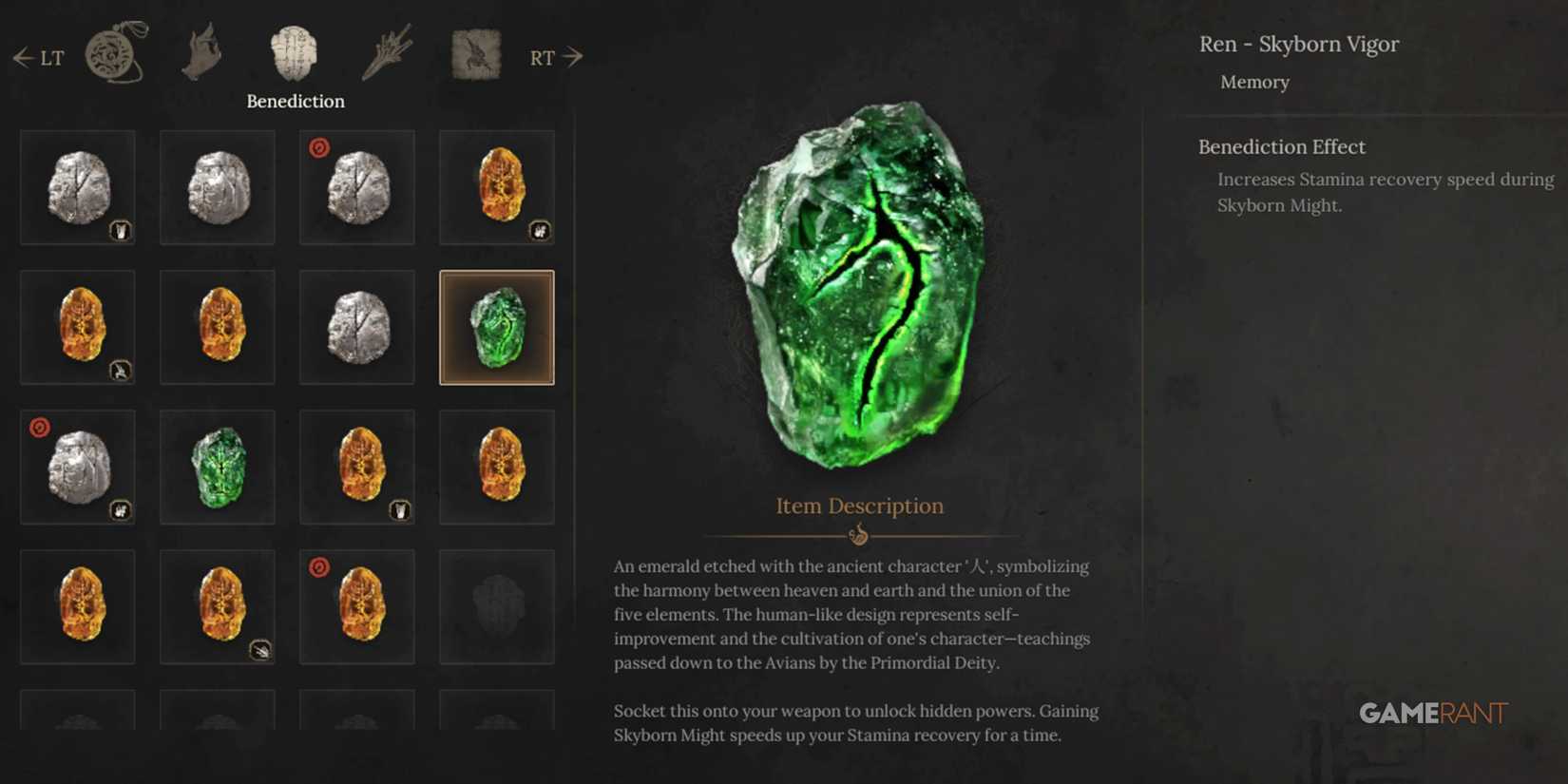Viewport: 1568px width, 784px height.
Task: Select green emerald in third row
Action: point(218,468)
